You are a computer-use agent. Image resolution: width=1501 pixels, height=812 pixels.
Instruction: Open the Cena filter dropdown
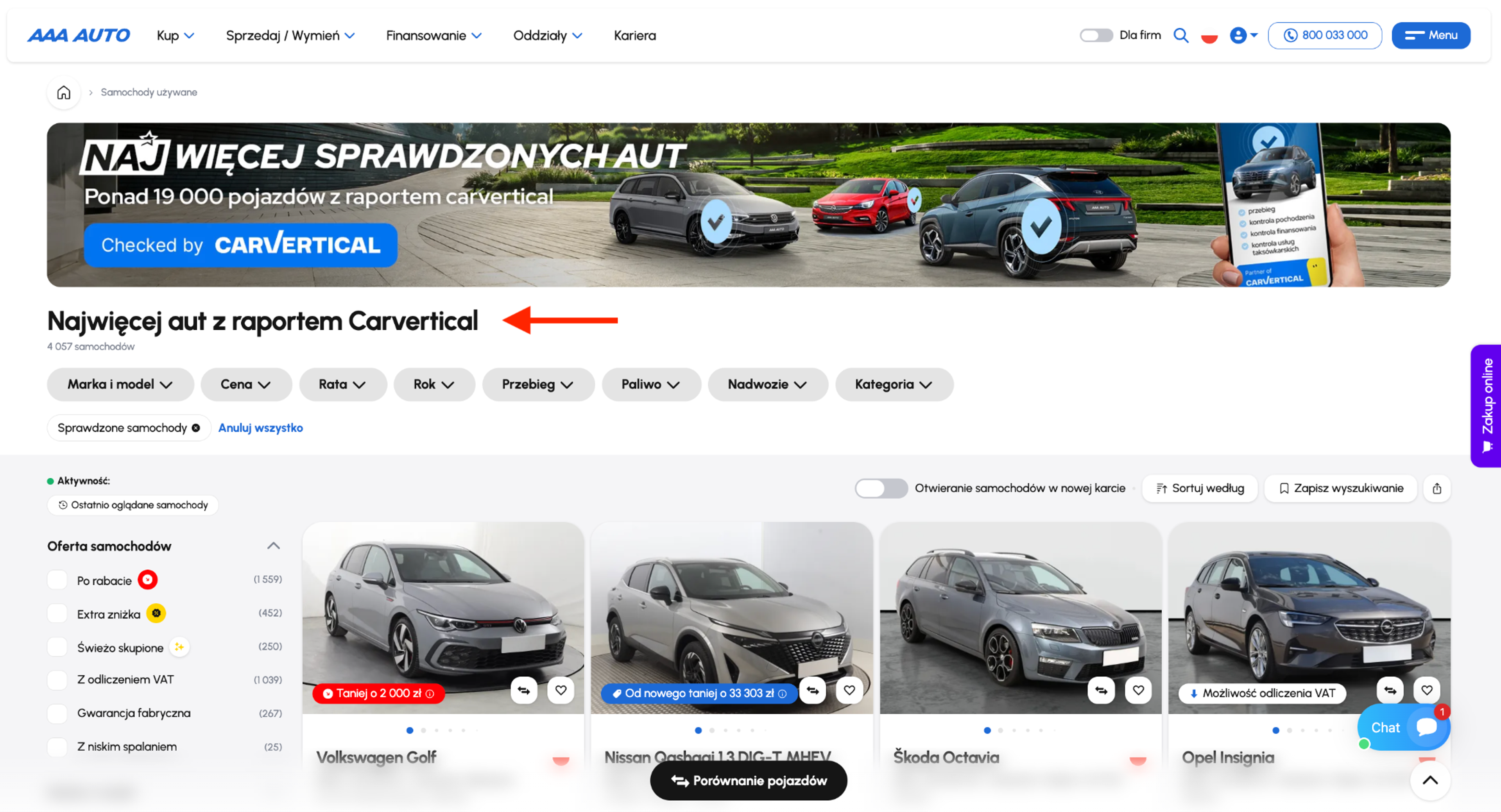pos(246,385)
